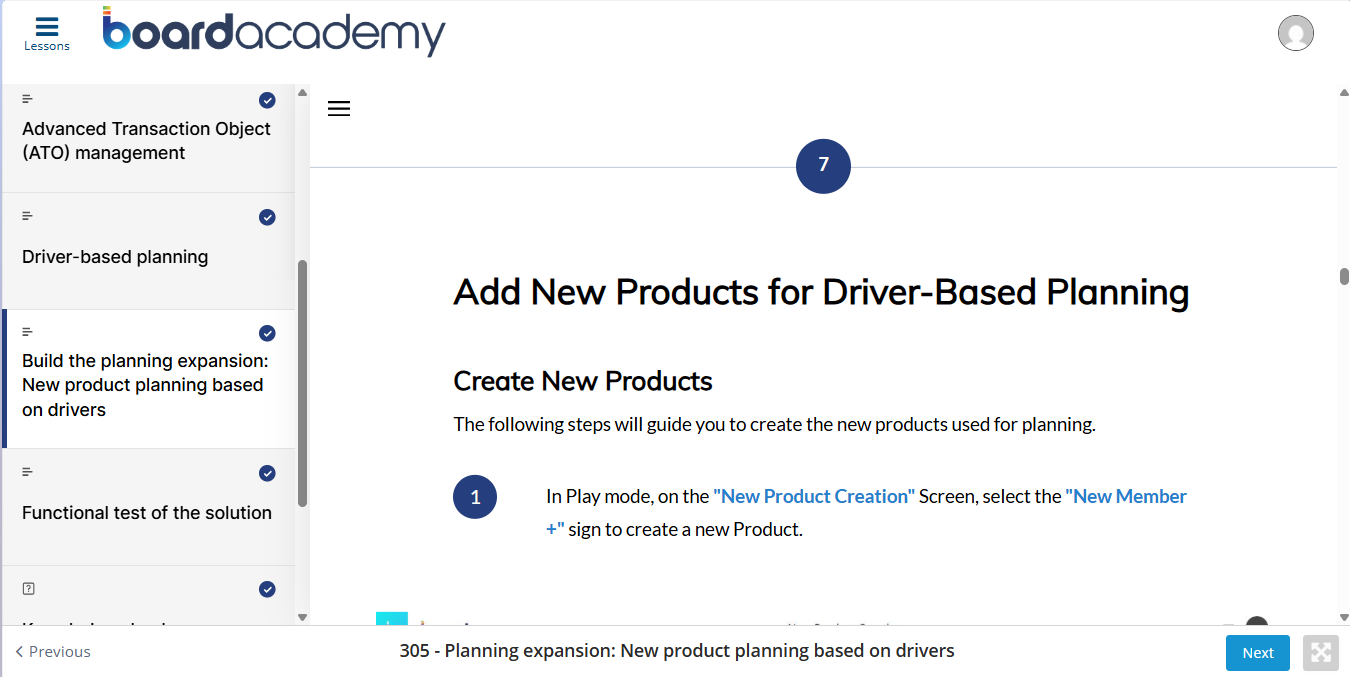
Task: Open the user profile avatar
Action: (x=1296, y=33)
